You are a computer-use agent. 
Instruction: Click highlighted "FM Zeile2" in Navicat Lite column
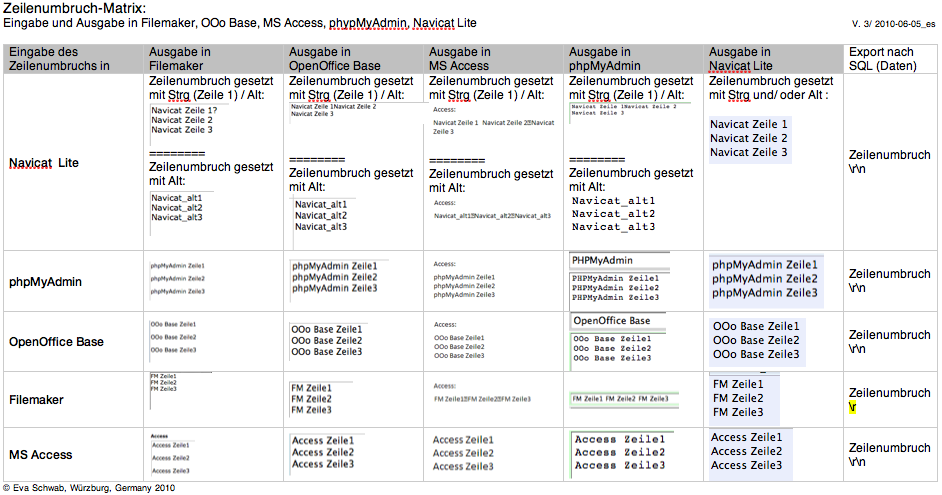click(738, 398)
